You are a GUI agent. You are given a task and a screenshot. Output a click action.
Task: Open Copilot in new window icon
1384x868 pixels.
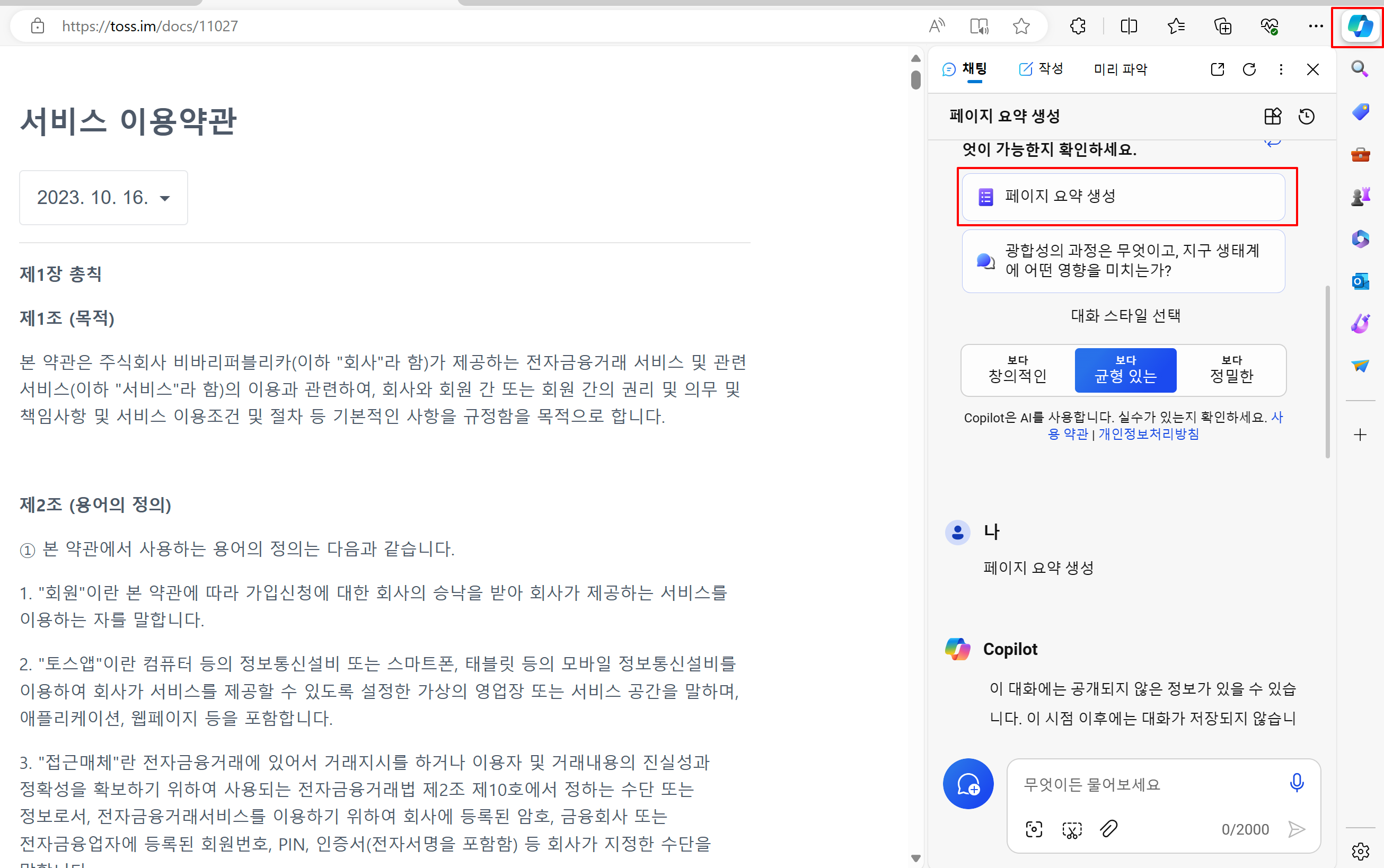coord(1218,69)
